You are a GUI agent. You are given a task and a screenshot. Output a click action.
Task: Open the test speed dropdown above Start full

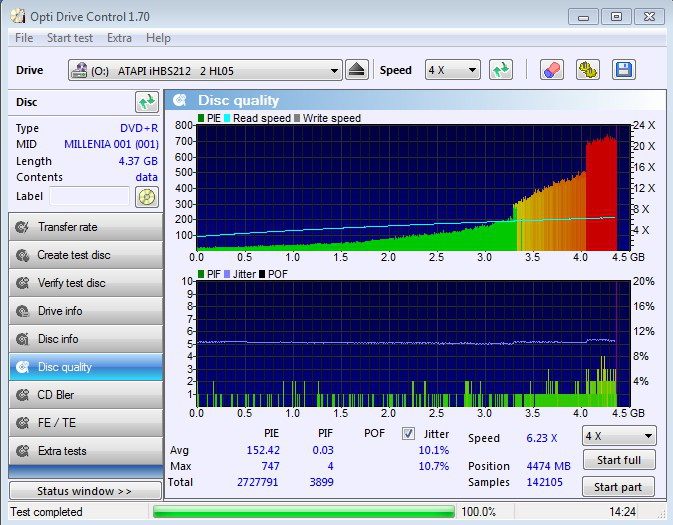click(x=619, y=437)
